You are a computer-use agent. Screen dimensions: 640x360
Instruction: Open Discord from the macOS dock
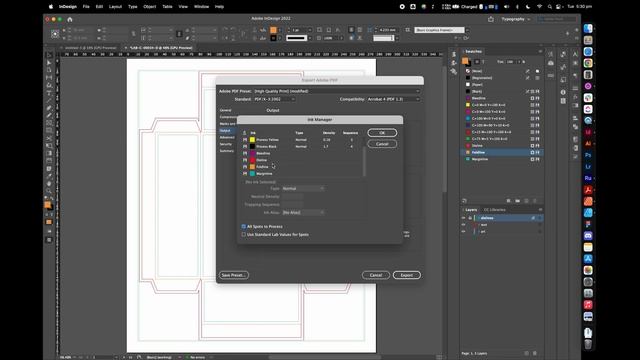588,236
